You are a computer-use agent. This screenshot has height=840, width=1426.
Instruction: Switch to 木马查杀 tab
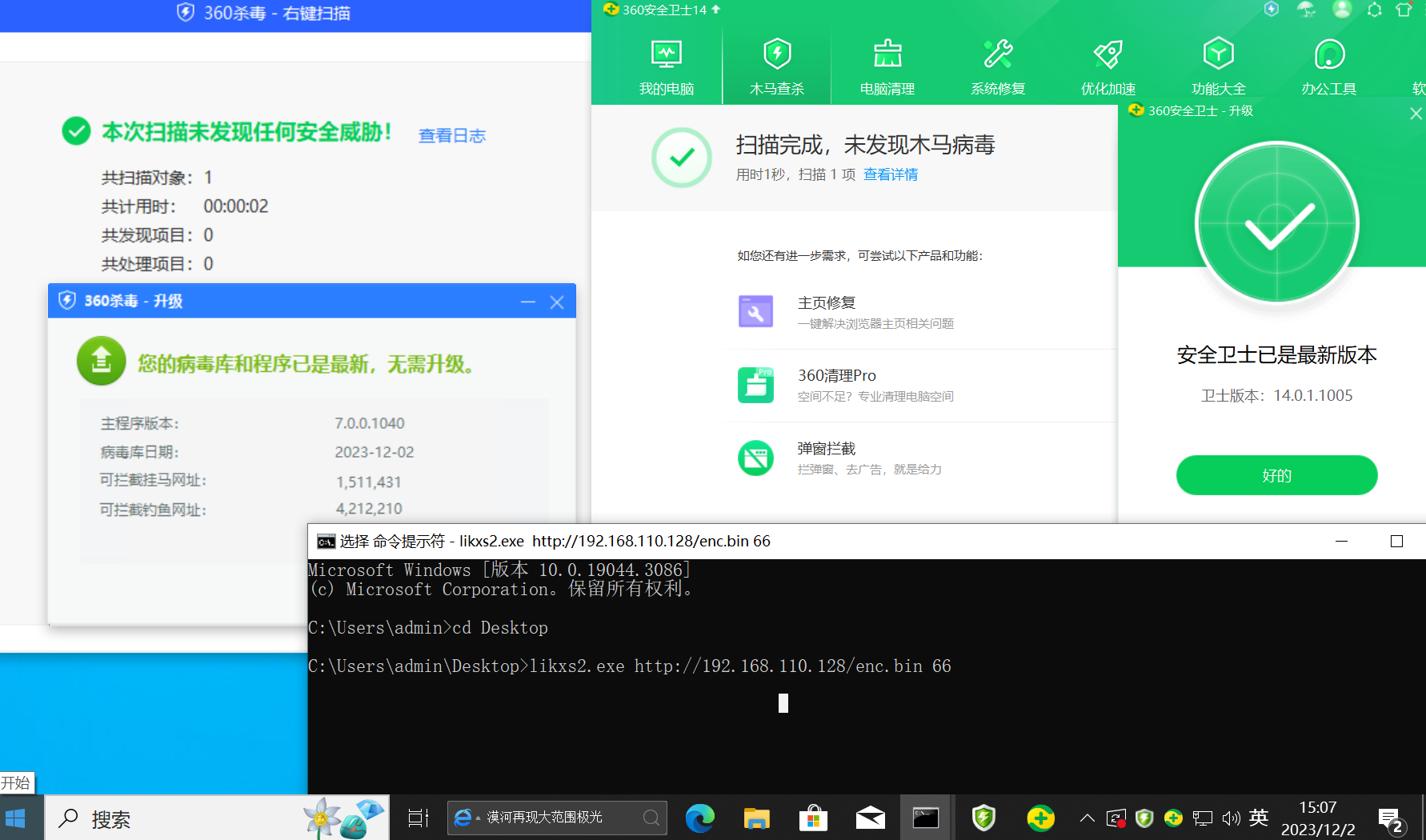pos(776,67)
